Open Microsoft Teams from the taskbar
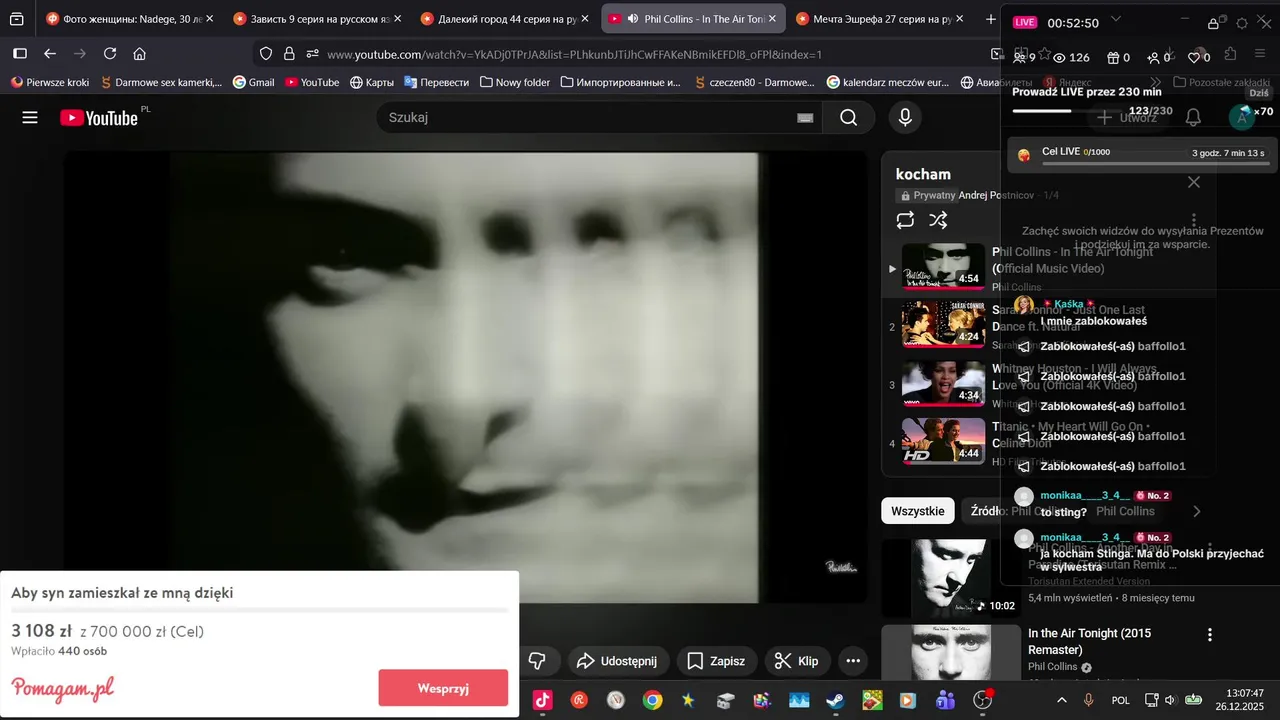Image resolution: width=1280 pixels, height=720 pixels. 946,700
